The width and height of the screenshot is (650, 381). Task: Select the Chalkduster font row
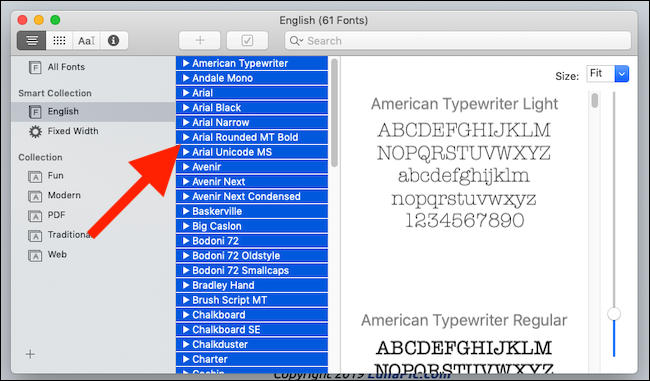coord(252,344)
